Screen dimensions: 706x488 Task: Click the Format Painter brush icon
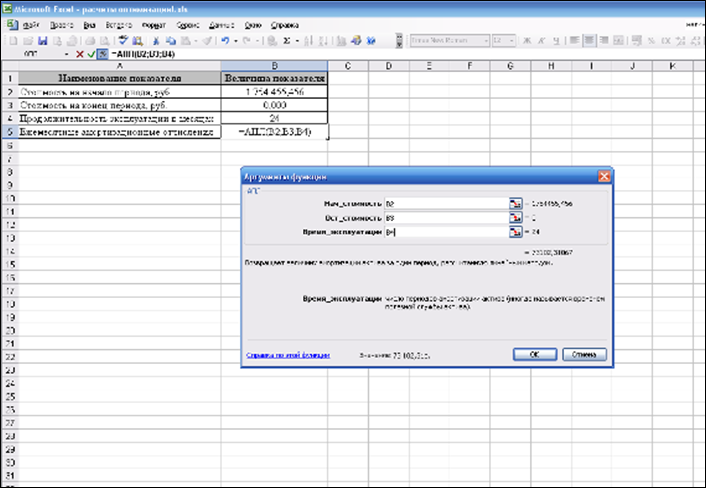pos(208,41)
